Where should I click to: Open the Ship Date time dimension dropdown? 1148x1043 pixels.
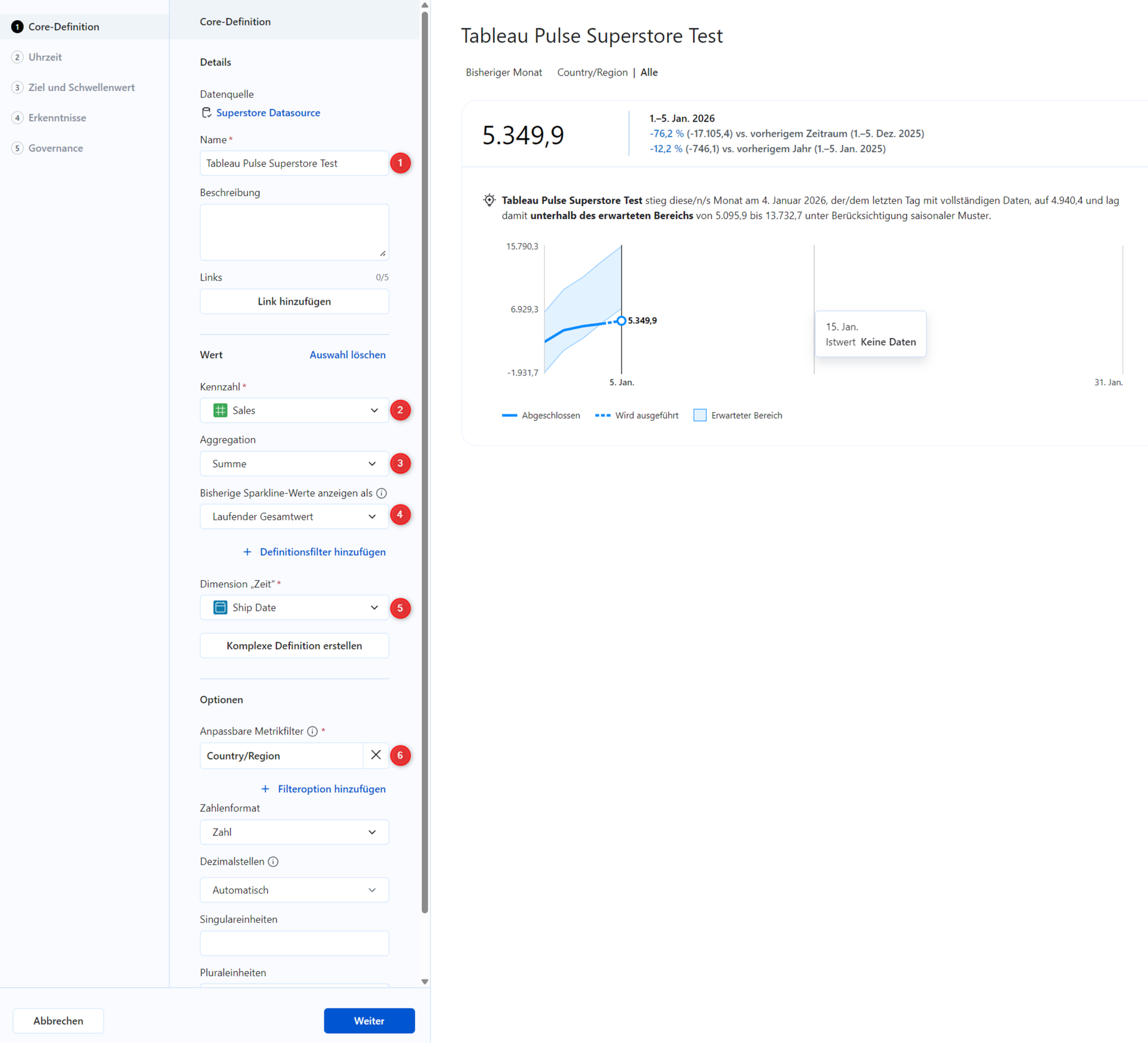294,608
